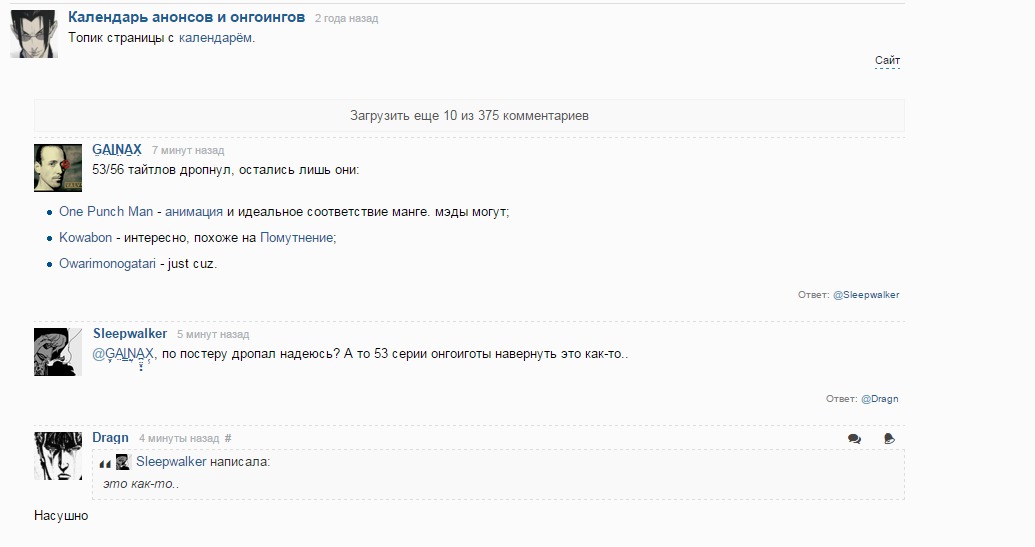Open the Owarimonogatari link
The width and height of the screenshot is (1035, 547).
106,264
